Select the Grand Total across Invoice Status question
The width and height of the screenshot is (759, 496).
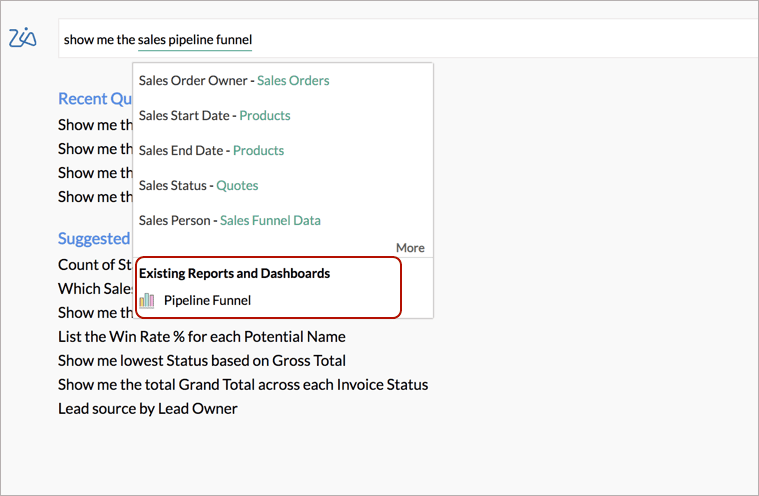242,385
